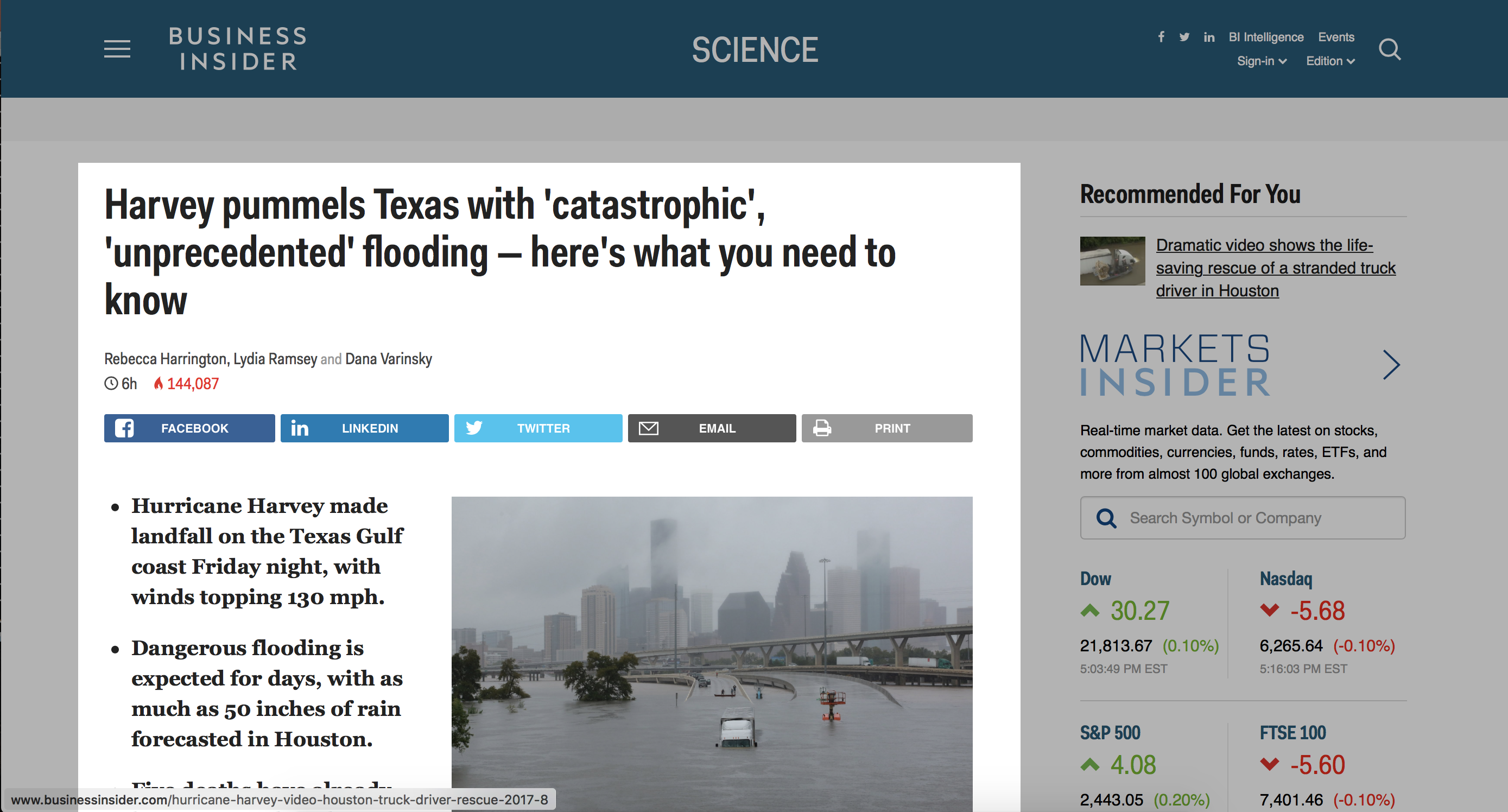Click the FTSE 100 value 7,401.46
Image resolution: width=1508 pixels, height=812 pixels.
click(x=1291, y=800)
